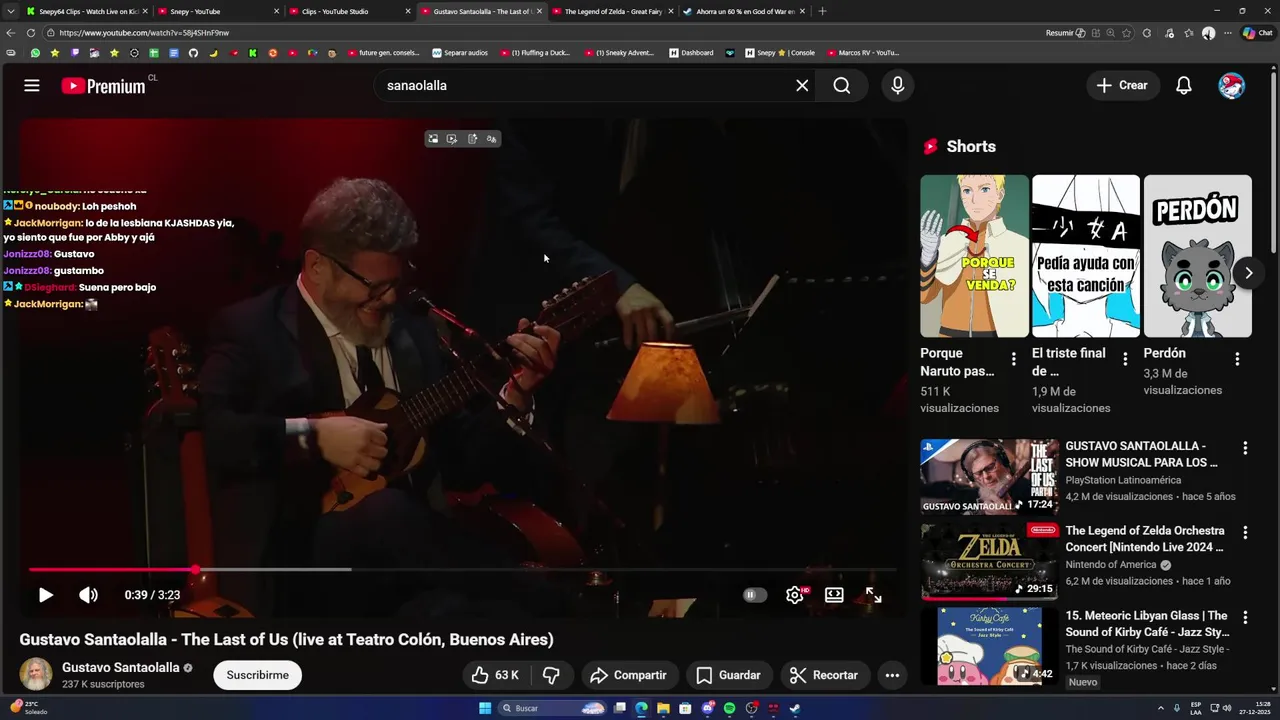Open the account avatar menu
1280x720 pixels.
pyautogui.click(x=1232, y=86)
